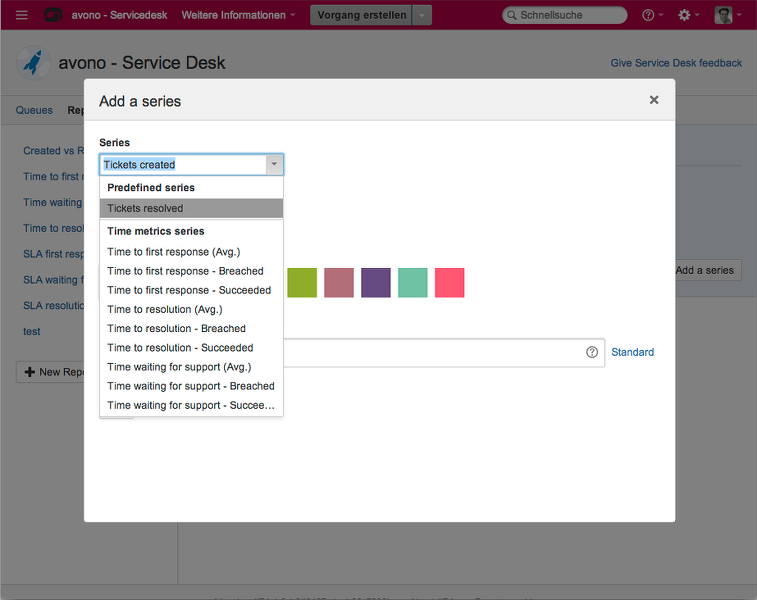Screen dimensions: 757x600
Task: Expand the Series combo box arrow
Action: tap(273, 165)
